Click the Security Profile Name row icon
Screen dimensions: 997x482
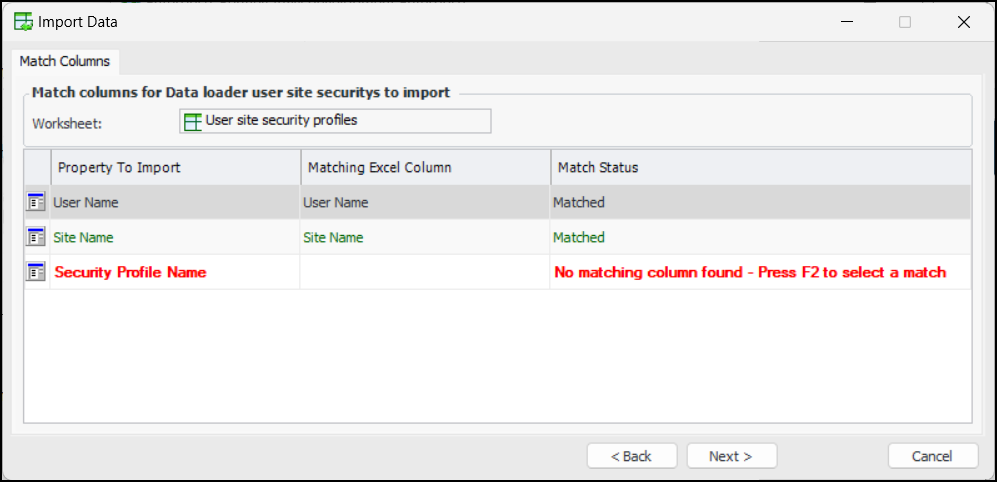pos(36,272)
